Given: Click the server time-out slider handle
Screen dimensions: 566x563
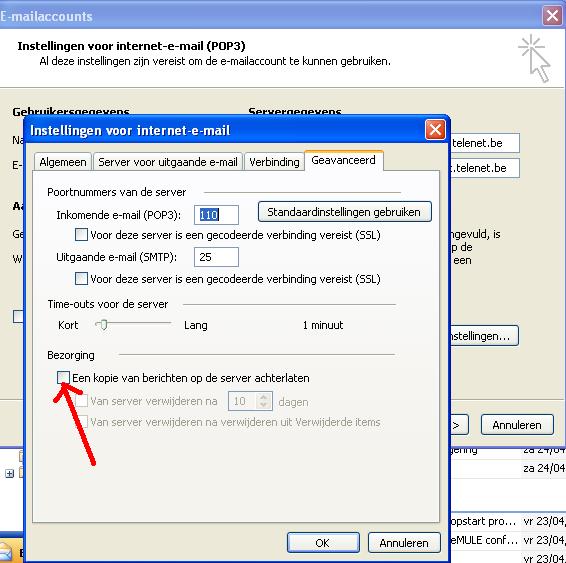Looking at the screenshot, I should pyautogui.click(x=104, y=325).
